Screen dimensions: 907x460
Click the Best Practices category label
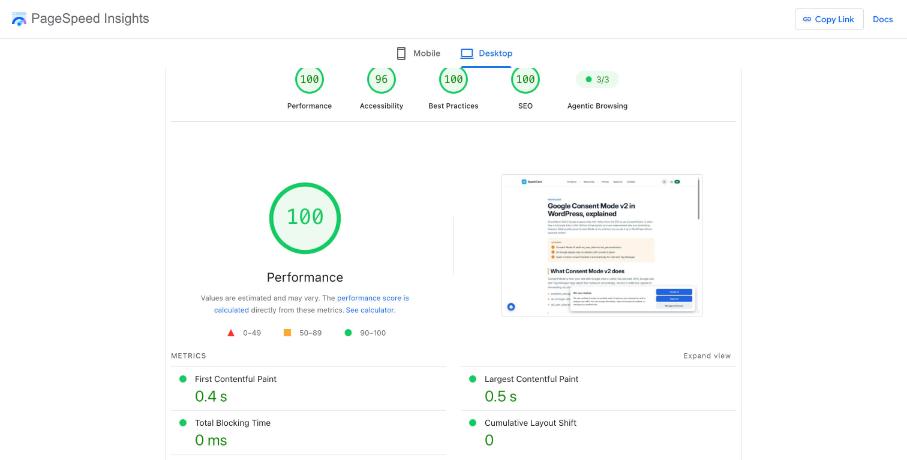click(453, 106)
